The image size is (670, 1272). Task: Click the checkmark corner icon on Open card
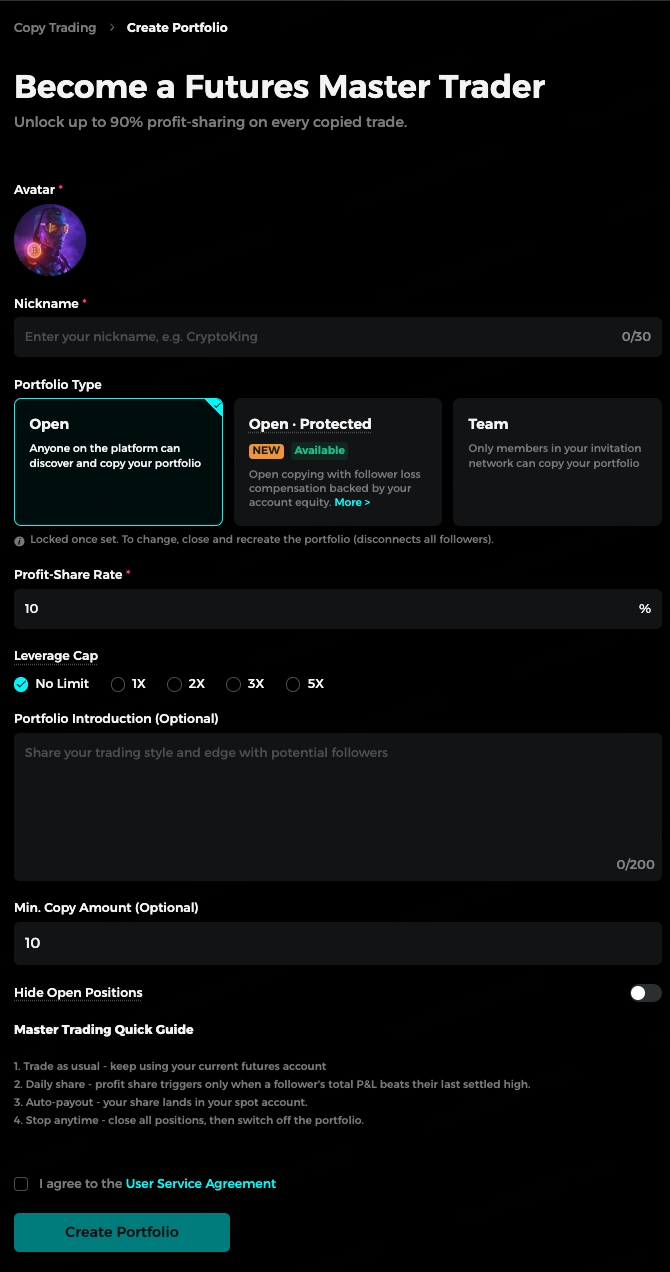pyautogui.click(x=214, y=406)
